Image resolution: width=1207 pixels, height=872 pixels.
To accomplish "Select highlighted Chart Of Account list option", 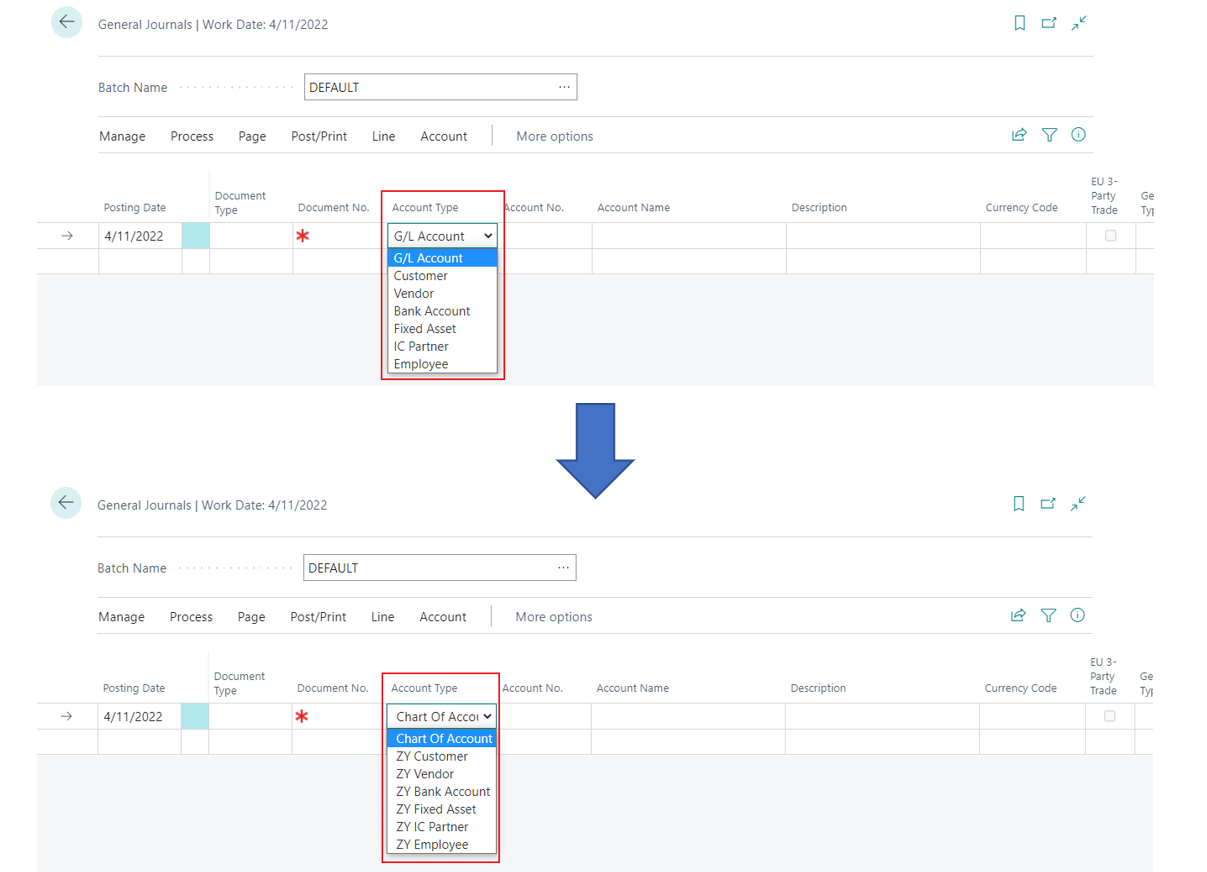I will [x=441, y=738].
